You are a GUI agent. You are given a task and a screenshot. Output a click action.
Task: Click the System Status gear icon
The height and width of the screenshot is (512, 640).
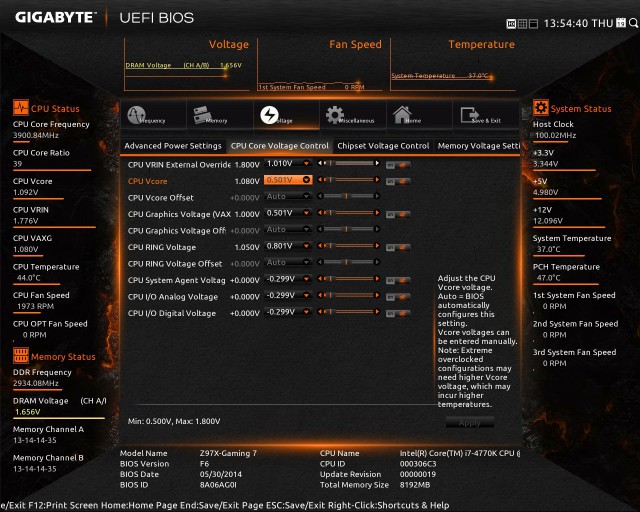(541, 108)
